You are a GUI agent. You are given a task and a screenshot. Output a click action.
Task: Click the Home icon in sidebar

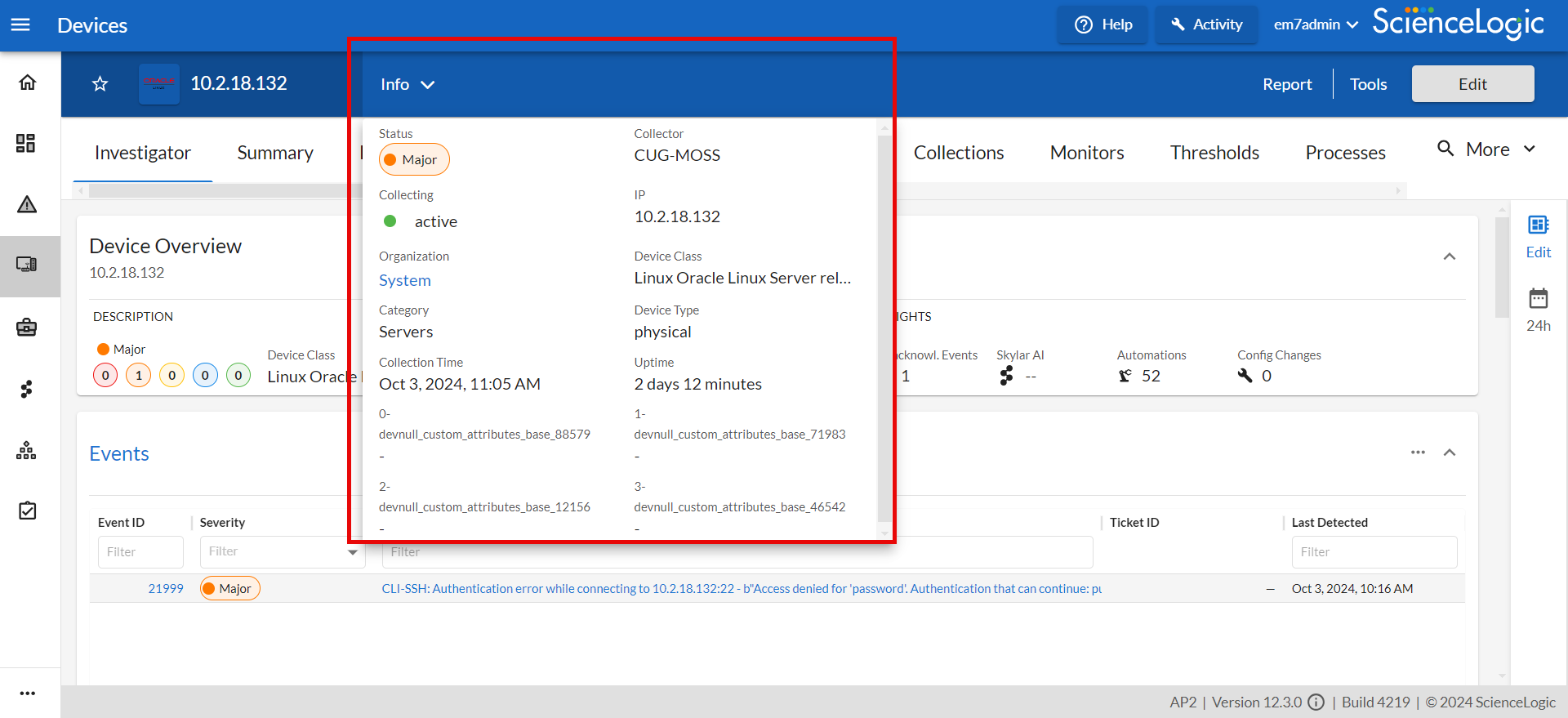pos(27,83)
